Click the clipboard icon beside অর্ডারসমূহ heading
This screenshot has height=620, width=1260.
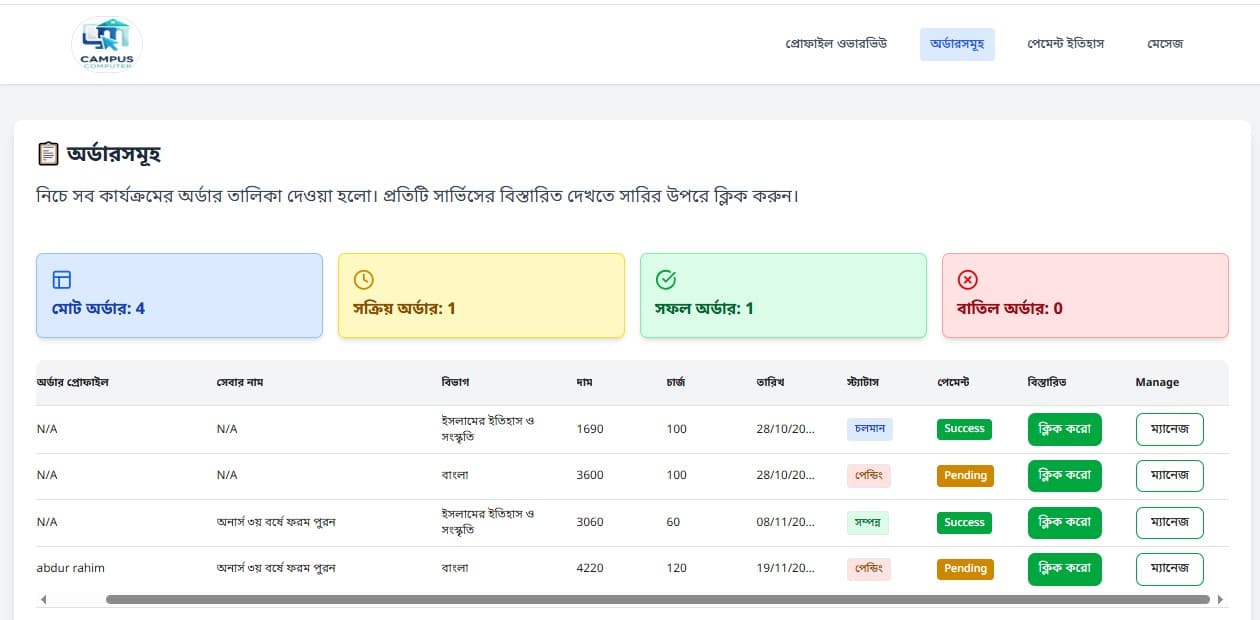point(48,154)
